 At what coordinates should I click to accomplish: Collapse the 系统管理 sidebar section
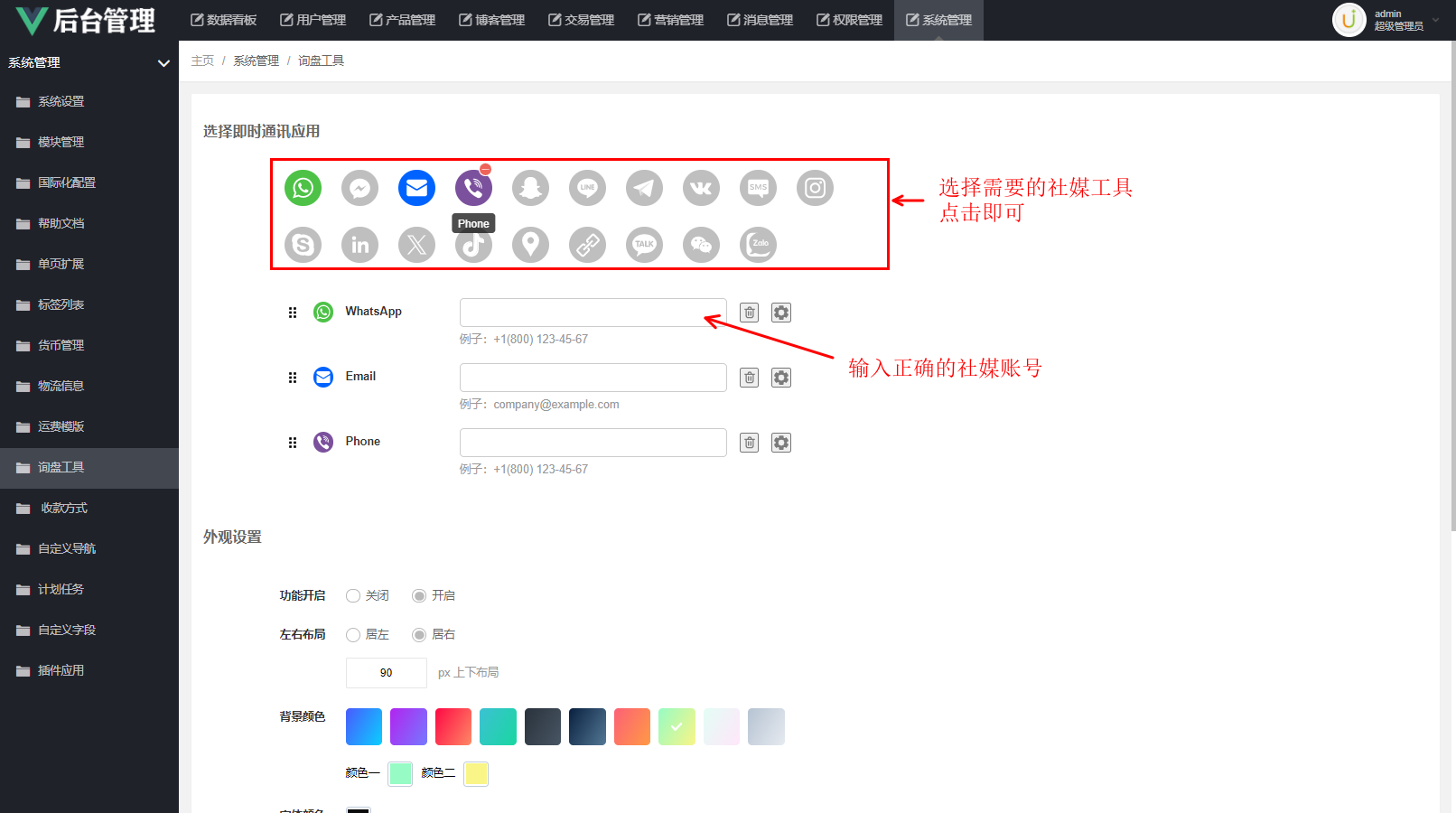click(x=163, y=63)
